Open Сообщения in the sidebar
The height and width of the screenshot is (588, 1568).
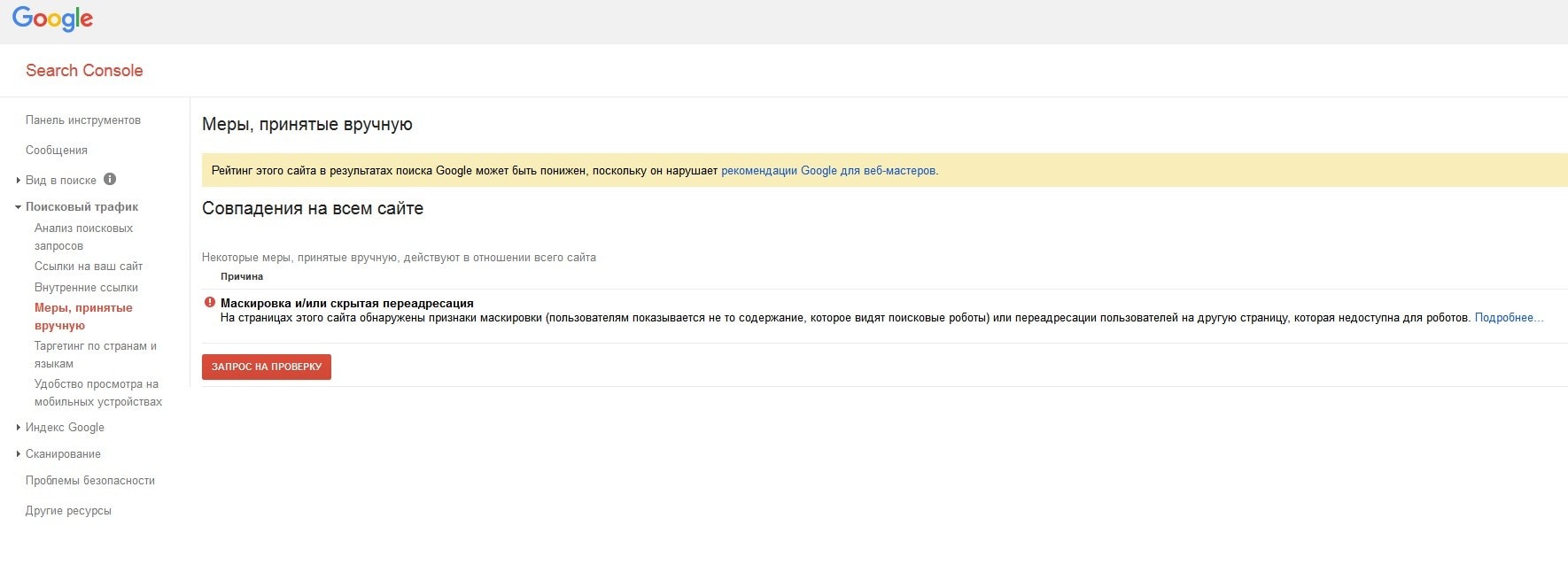[x=57, y=151]
